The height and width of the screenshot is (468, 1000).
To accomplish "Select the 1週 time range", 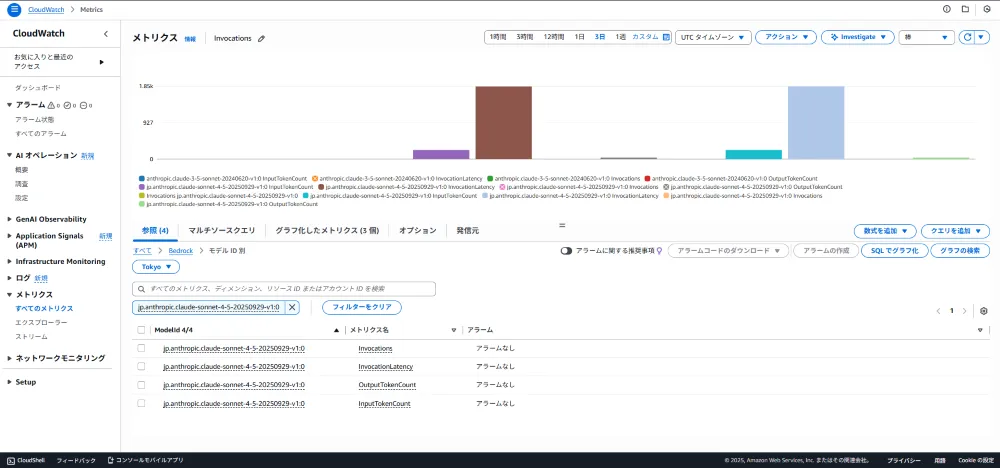I will pyautogui.click(x=621, y=38).
